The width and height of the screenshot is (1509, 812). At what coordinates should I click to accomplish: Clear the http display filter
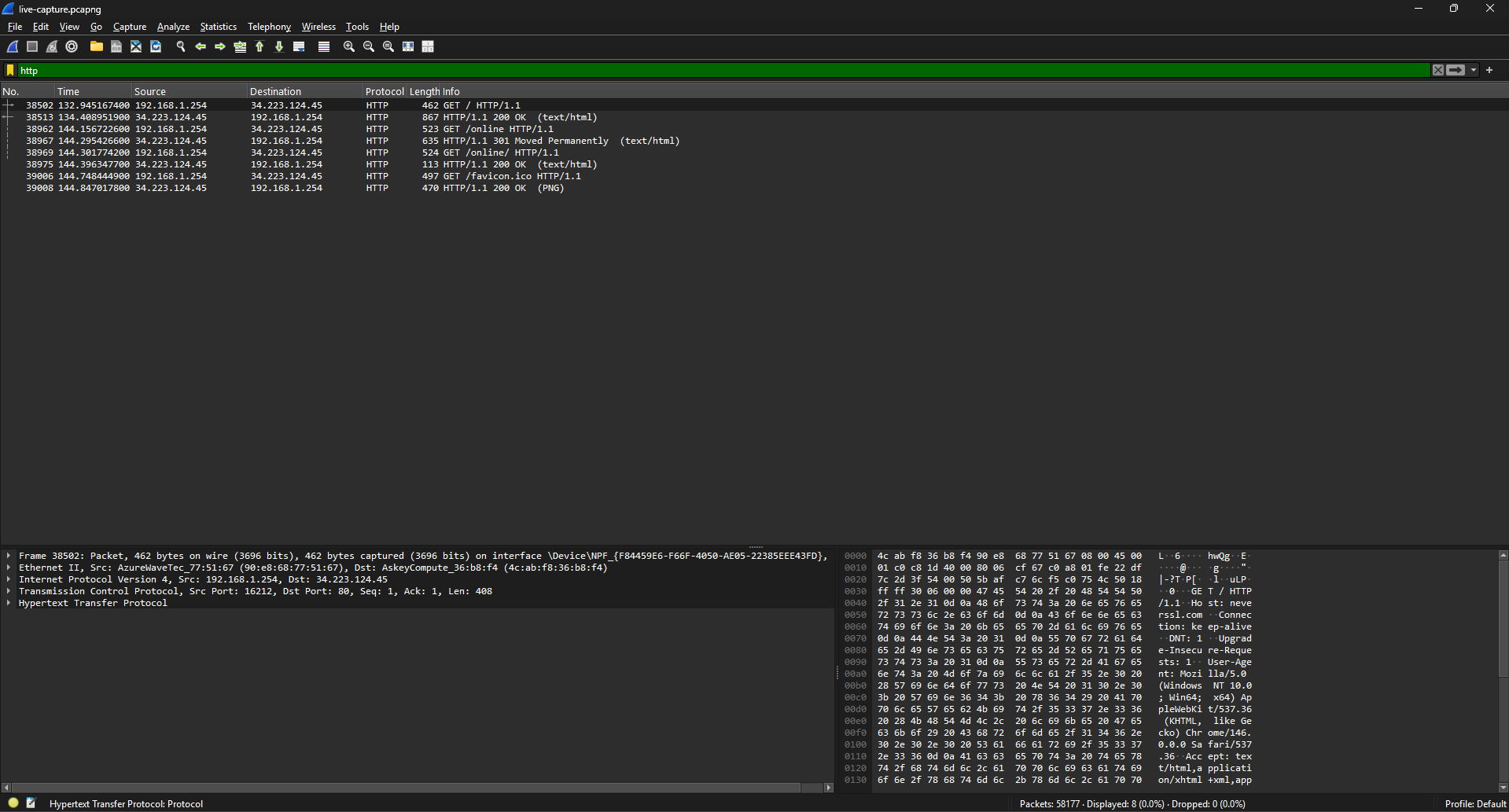pos(1438,70)
